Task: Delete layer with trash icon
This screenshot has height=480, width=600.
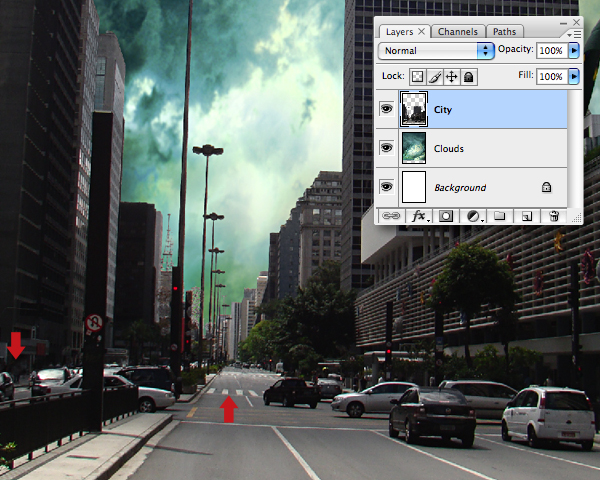Action: click(554, 216)
